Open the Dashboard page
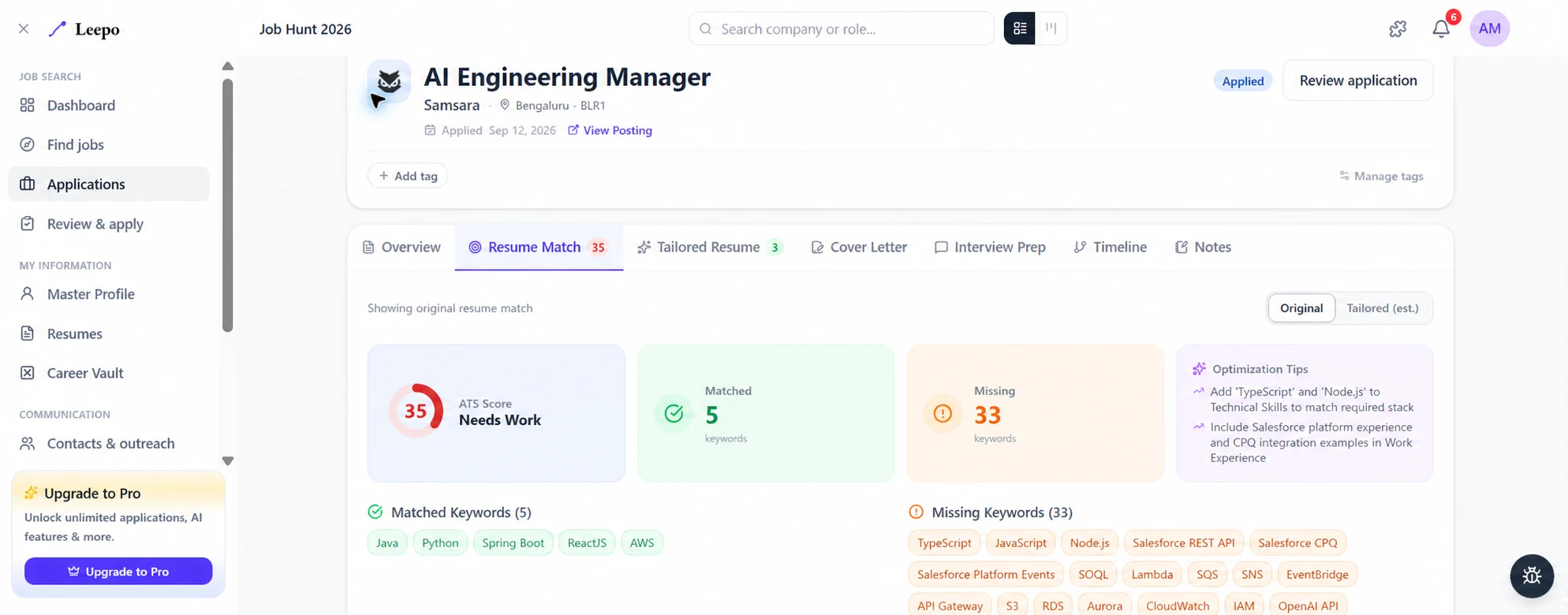The height and width of the screenshot is (615, 1568). click(109, 106)
